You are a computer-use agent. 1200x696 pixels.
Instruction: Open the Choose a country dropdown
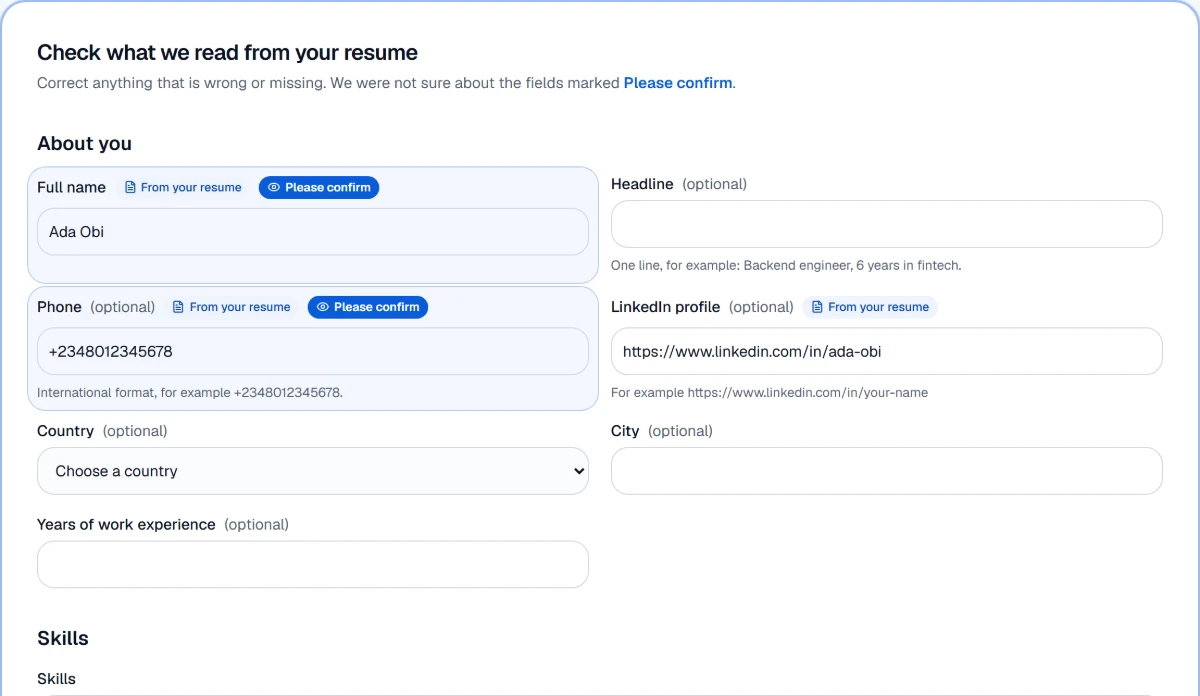tap(313, 471)
